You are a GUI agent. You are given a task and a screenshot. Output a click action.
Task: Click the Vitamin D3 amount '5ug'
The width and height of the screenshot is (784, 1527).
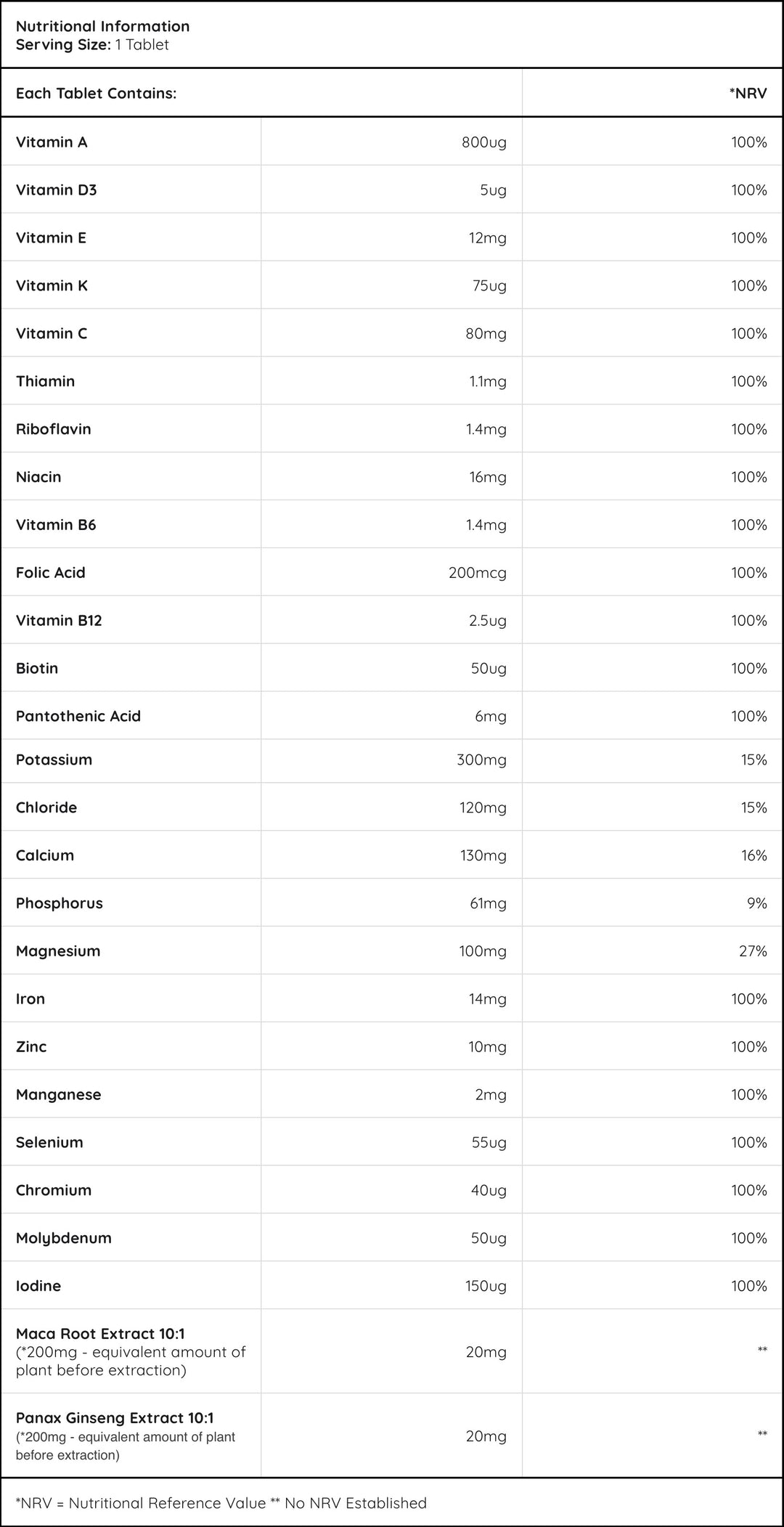493,190
